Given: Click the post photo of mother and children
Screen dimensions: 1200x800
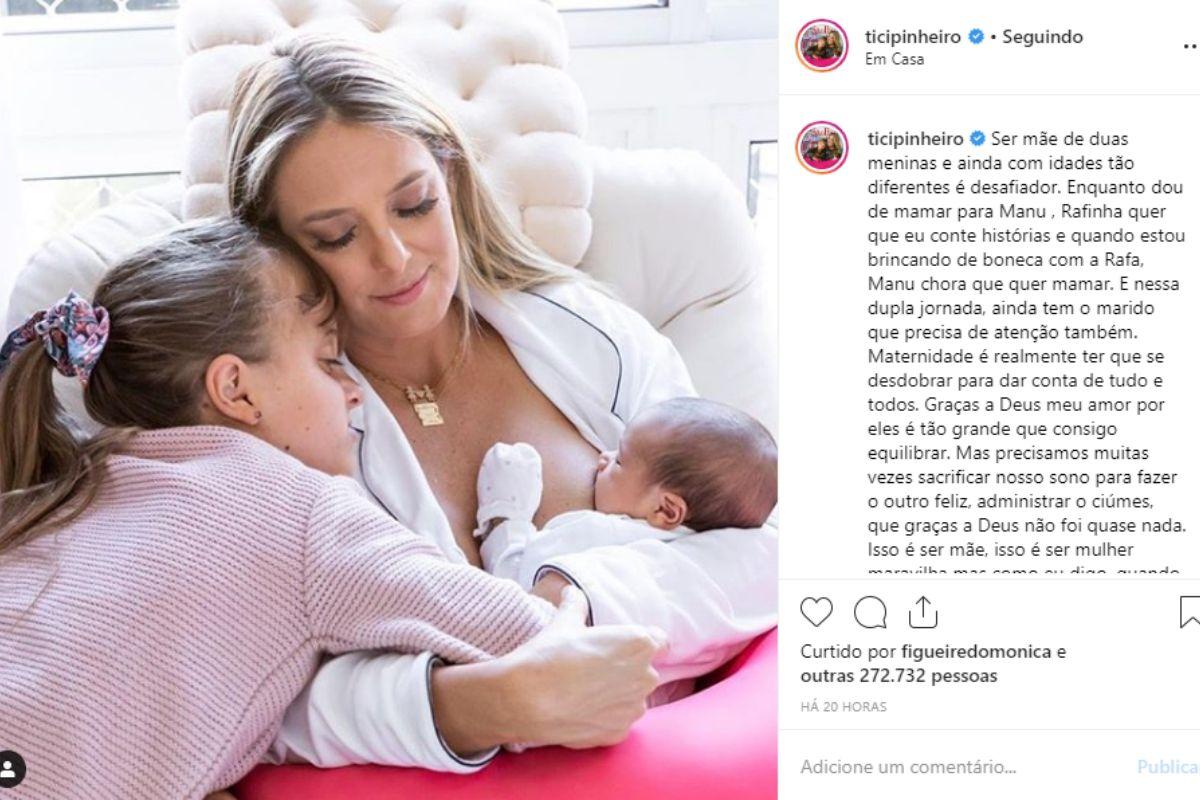Looking at the screenshot, I should pyautogui.click(x=389, y=400).
